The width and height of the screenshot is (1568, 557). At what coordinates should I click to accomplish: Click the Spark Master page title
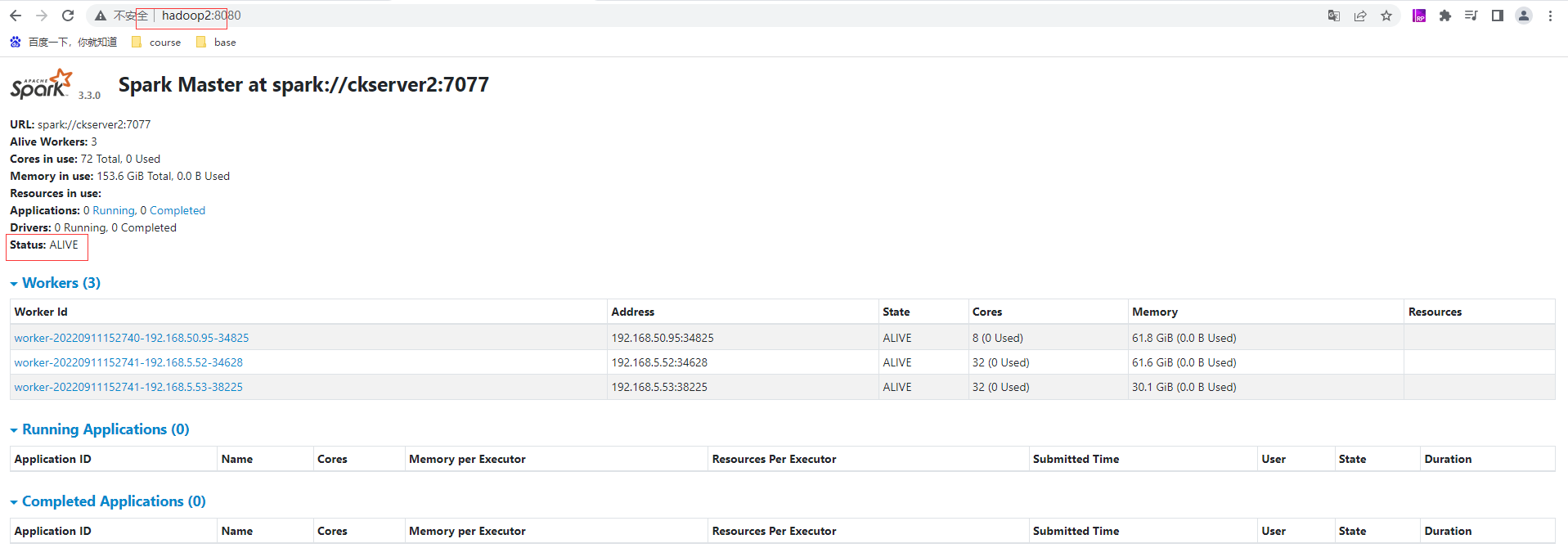click(303, 84)
